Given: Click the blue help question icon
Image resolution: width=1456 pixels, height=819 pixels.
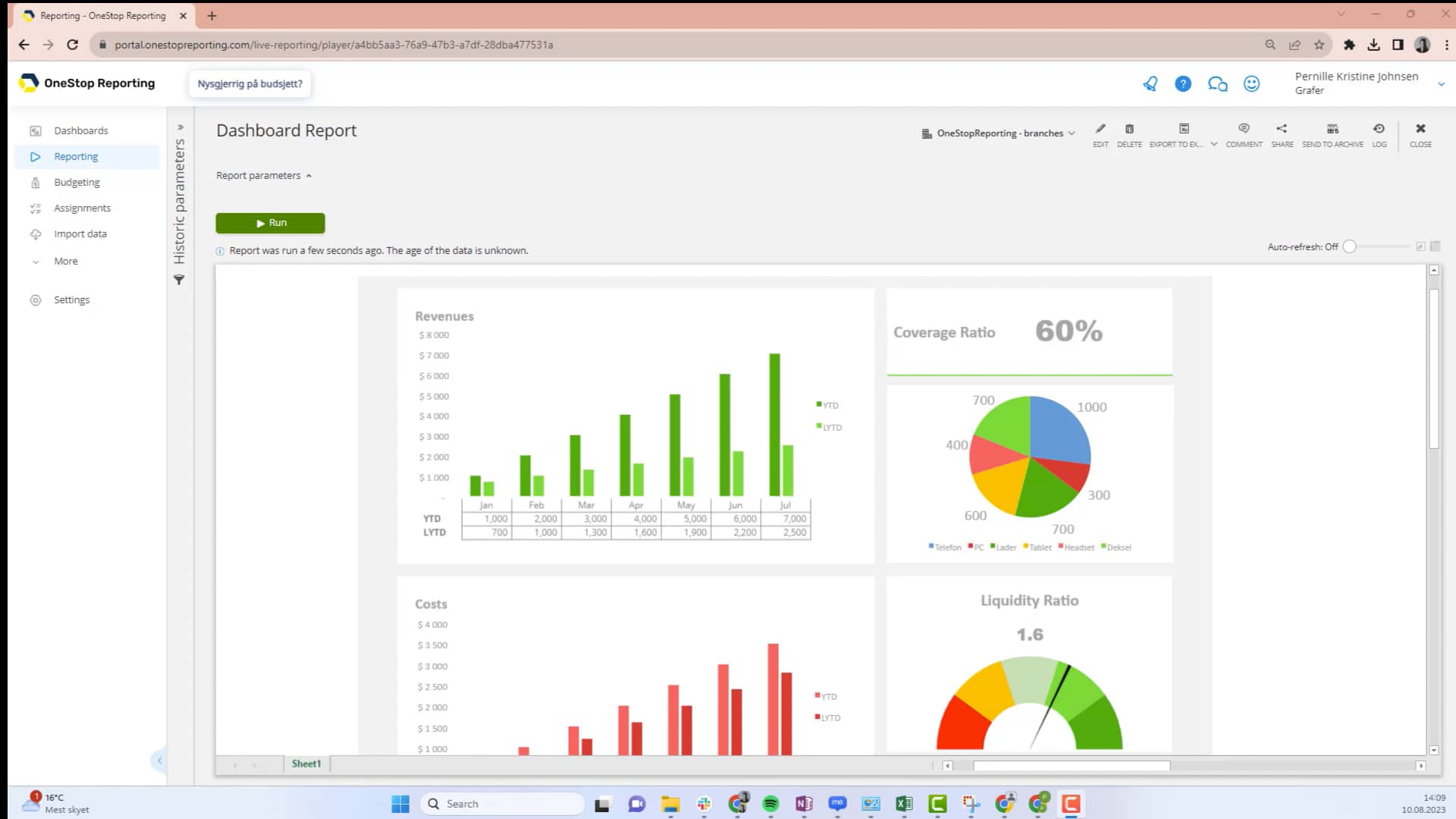Looking at the screenshot, I should (1183, 84).
